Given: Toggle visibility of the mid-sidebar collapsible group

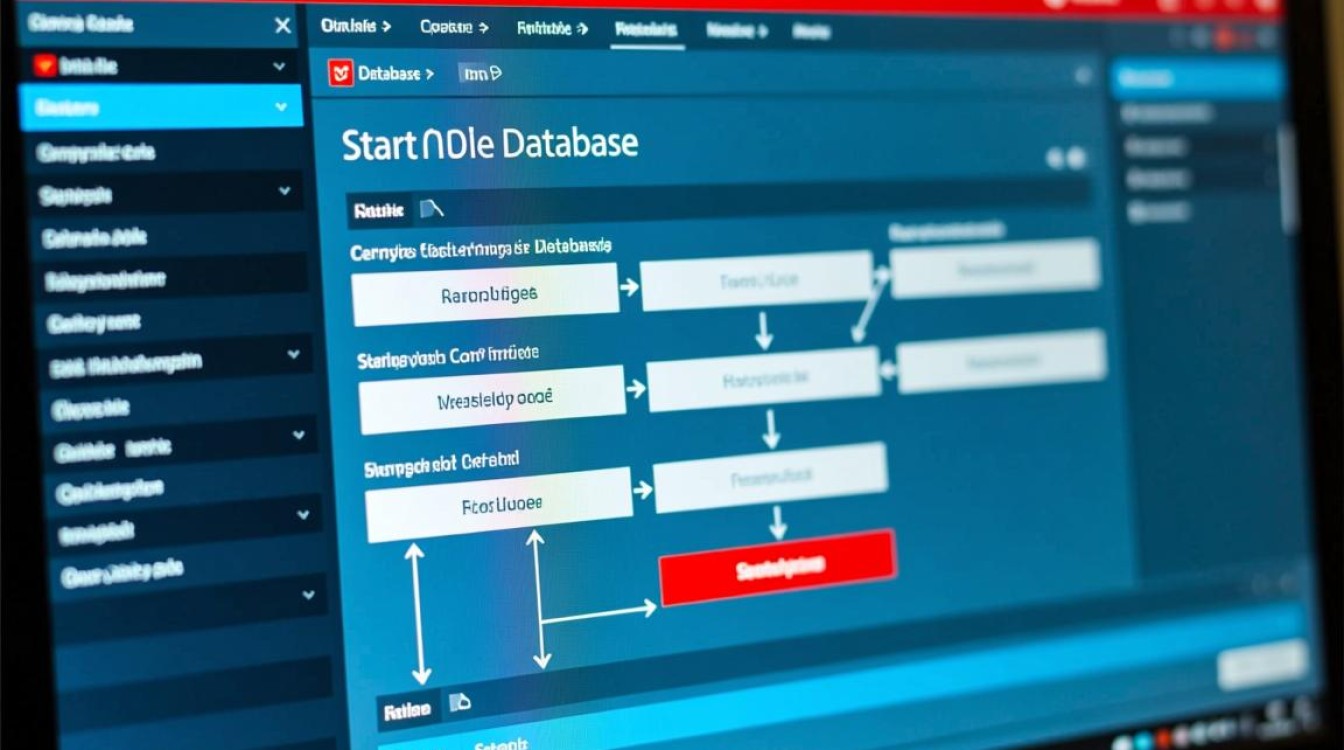Looking at the screenshot, I should click(293, 354).
